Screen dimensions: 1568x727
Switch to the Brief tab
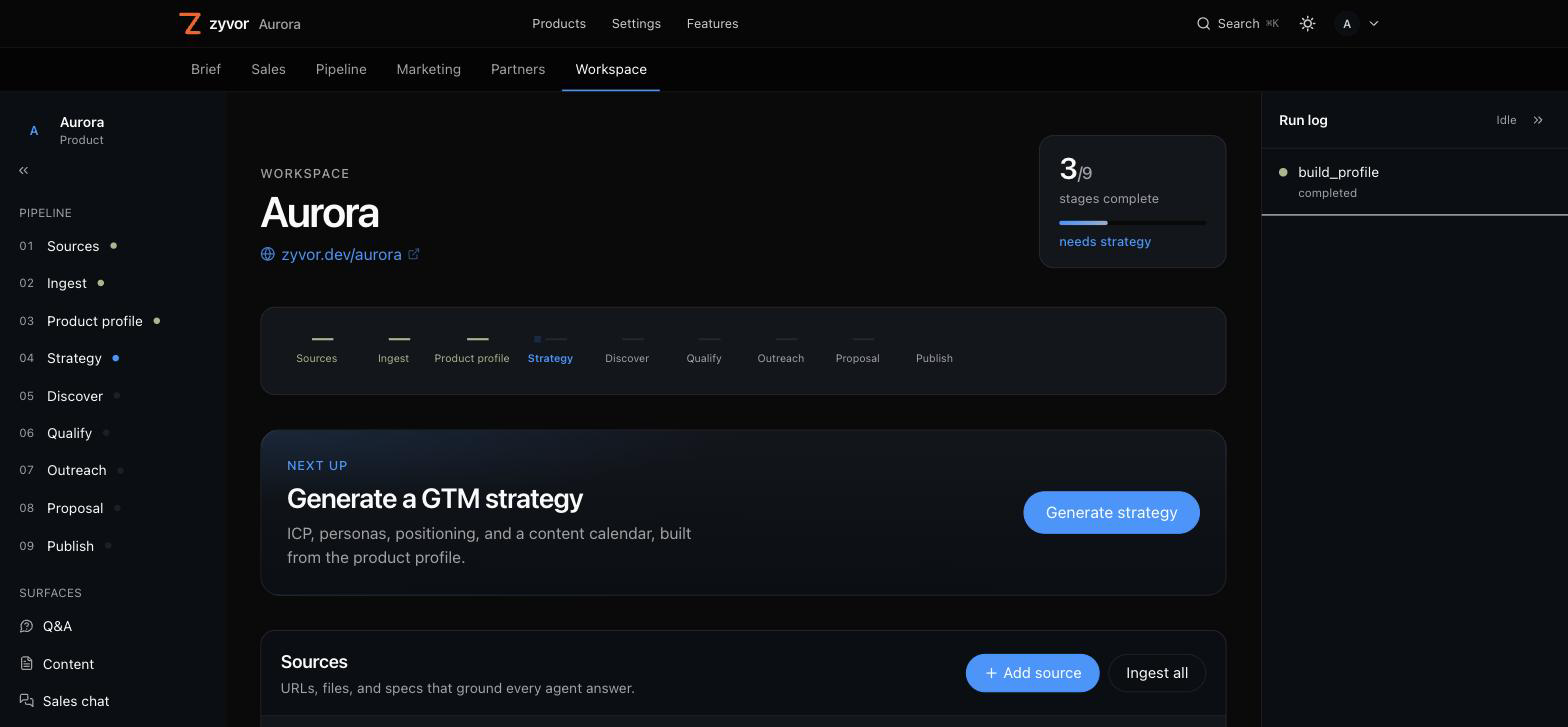(206, 69)
